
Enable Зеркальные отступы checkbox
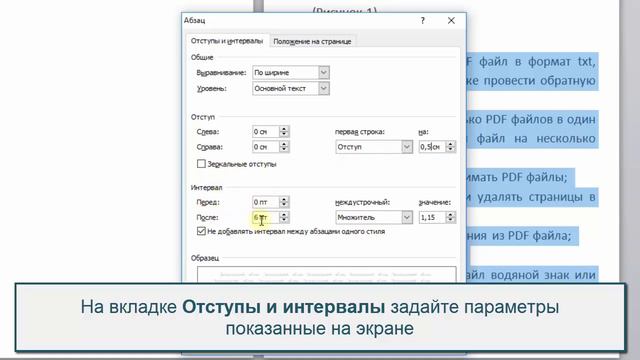pos(201,164)
